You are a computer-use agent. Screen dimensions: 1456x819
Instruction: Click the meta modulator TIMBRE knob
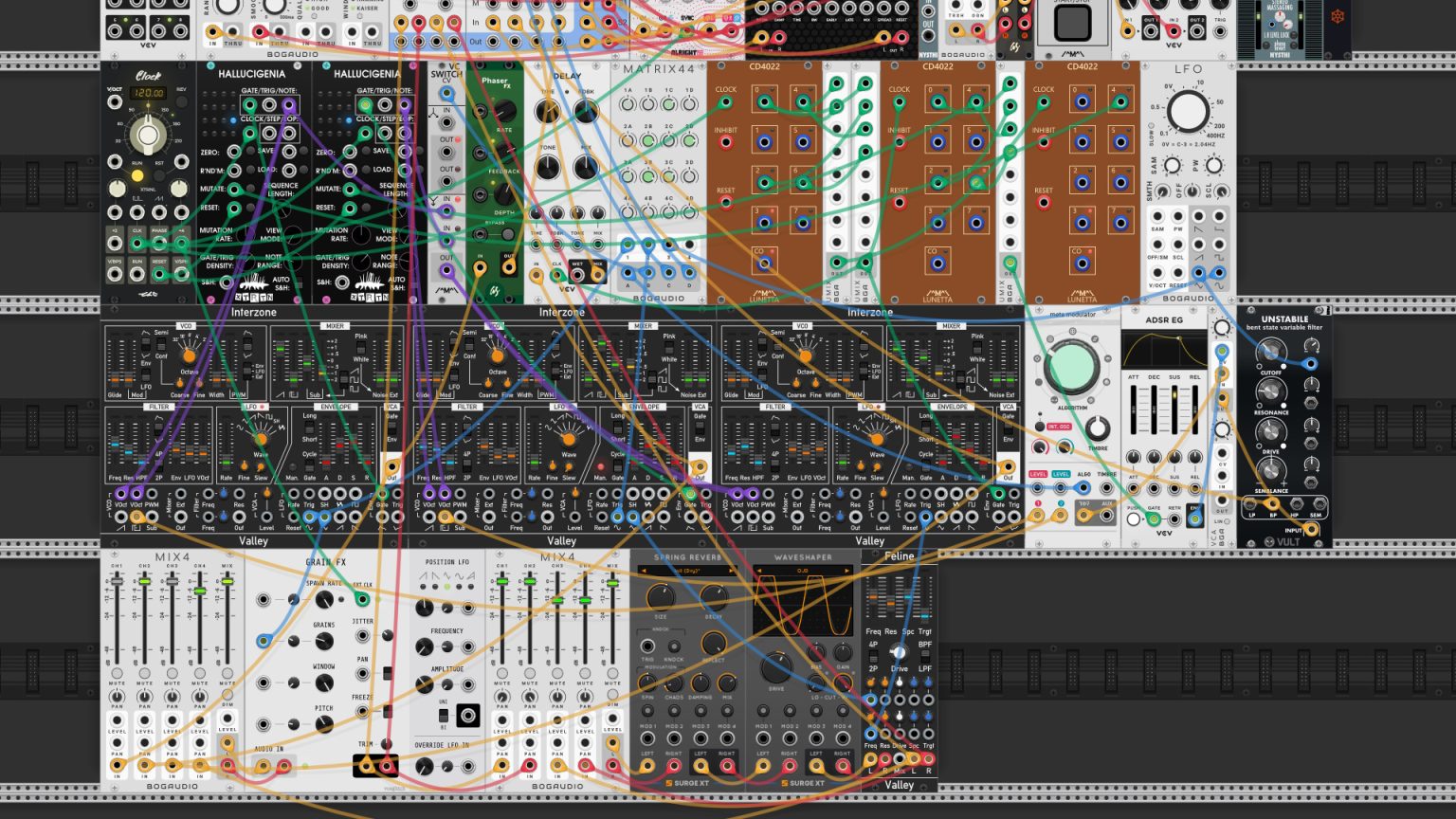(1097, 428)
